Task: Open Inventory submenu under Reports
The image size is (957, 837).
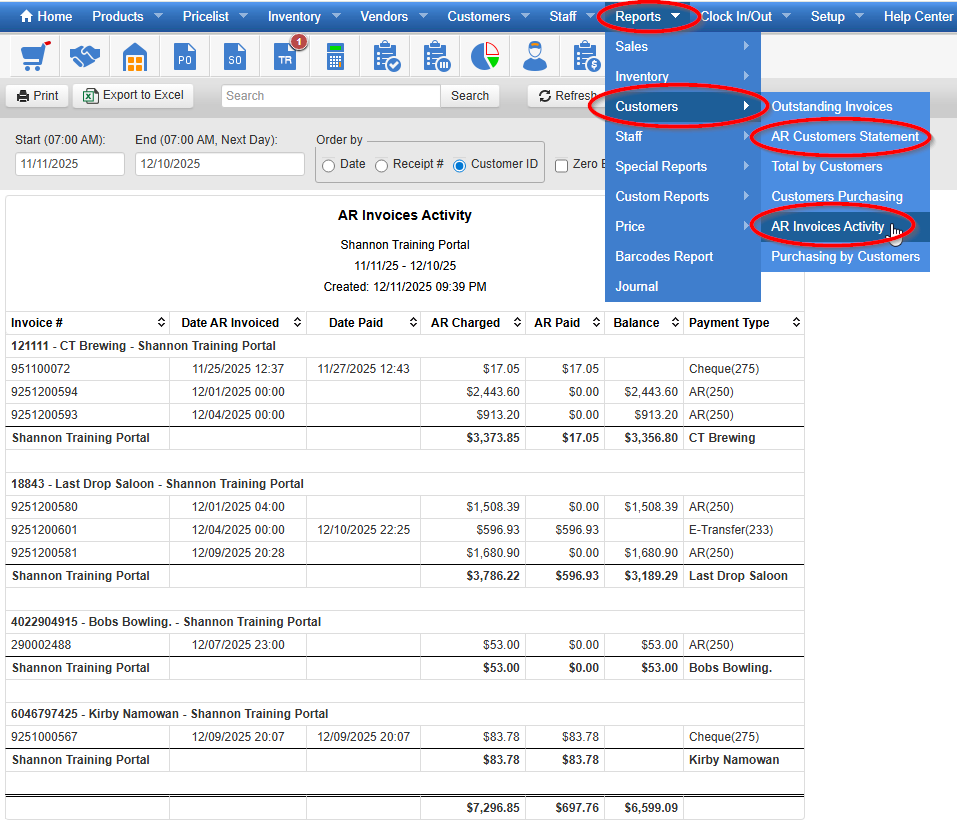Action: coord(682,76)
